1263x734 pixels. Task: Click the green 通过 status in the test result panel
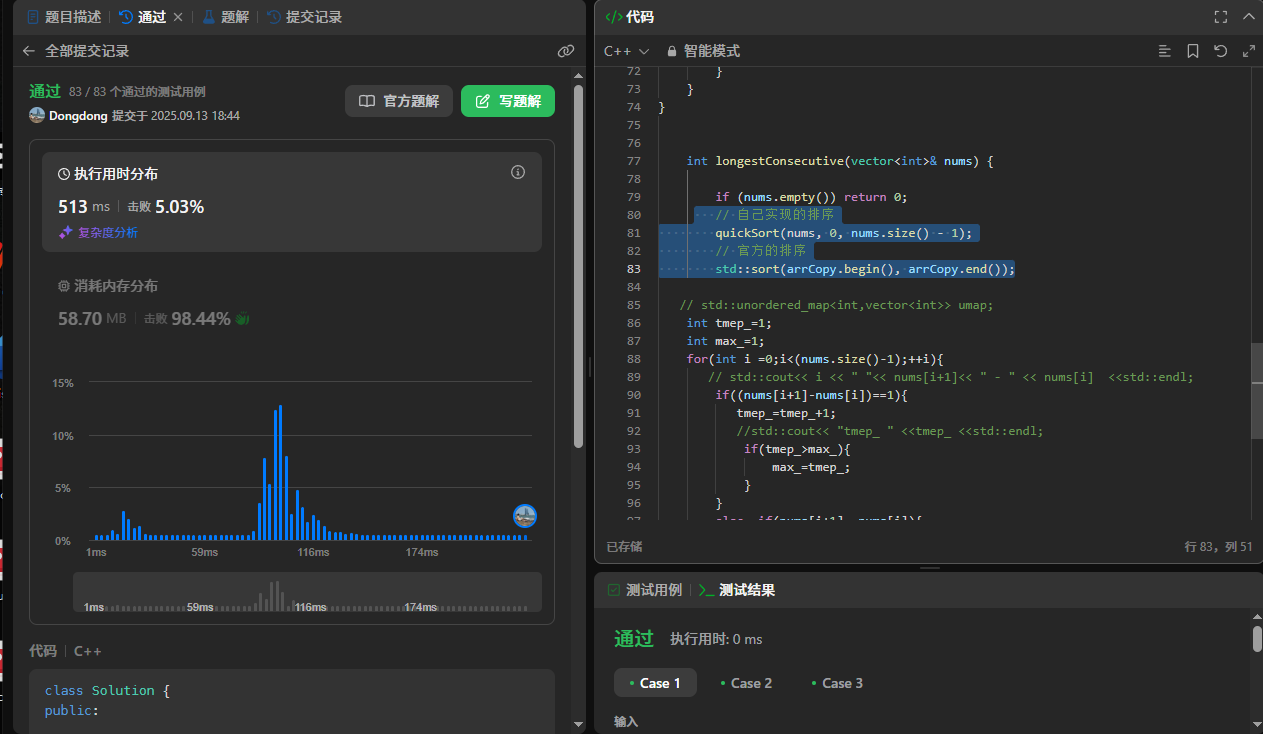(x=634, y=639)
